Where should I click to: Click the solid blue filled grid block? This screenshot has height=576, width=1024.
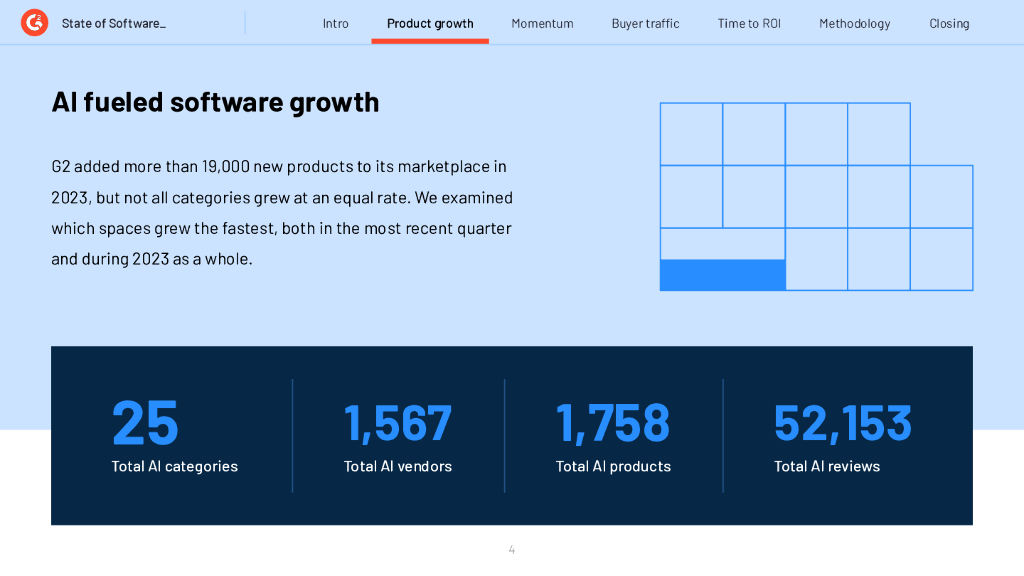[722, 275]
